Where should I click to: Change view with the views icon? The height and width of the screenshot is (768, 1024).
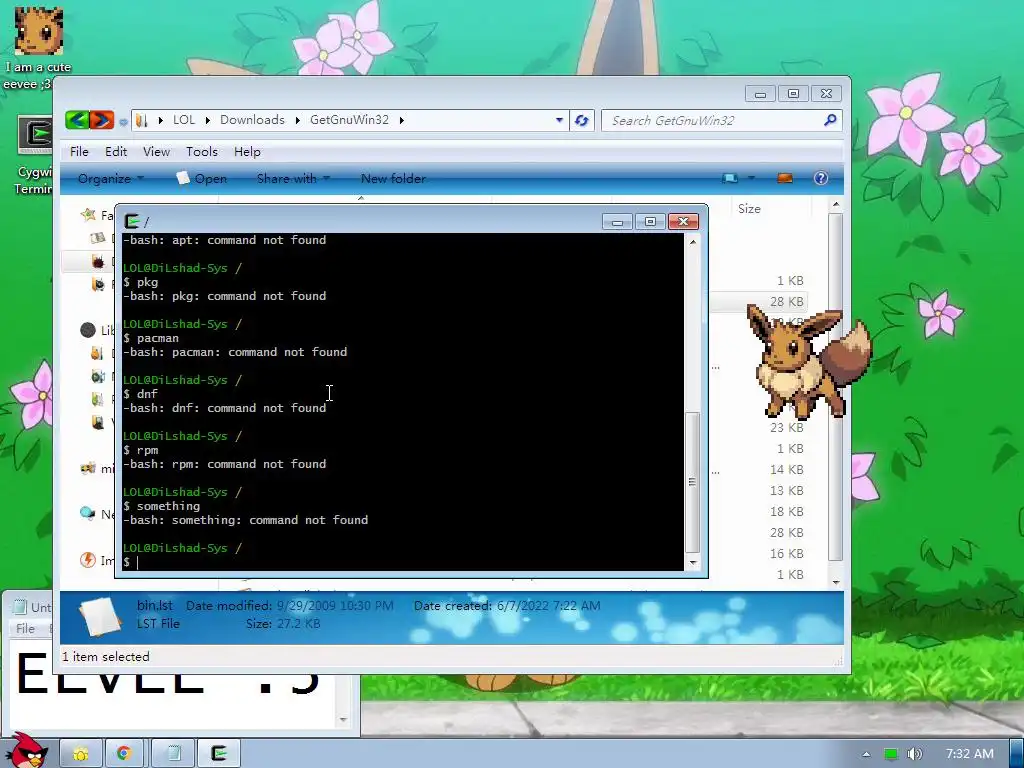click(x=729, y=178)
